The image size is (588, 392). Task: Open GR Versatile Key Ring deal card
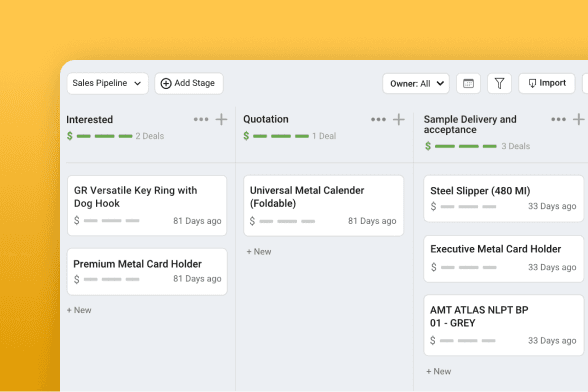pyautogui.click(x=147, y=206)
